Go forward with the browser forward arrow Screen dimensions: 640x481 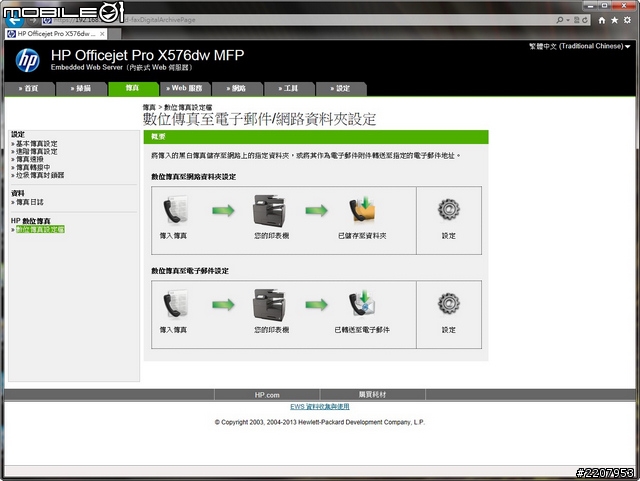point(33,20)
